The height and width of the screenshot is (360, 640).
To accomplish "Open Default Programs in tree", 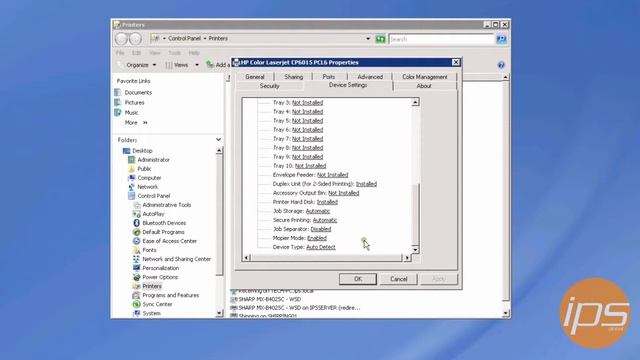I will (163, 232).
